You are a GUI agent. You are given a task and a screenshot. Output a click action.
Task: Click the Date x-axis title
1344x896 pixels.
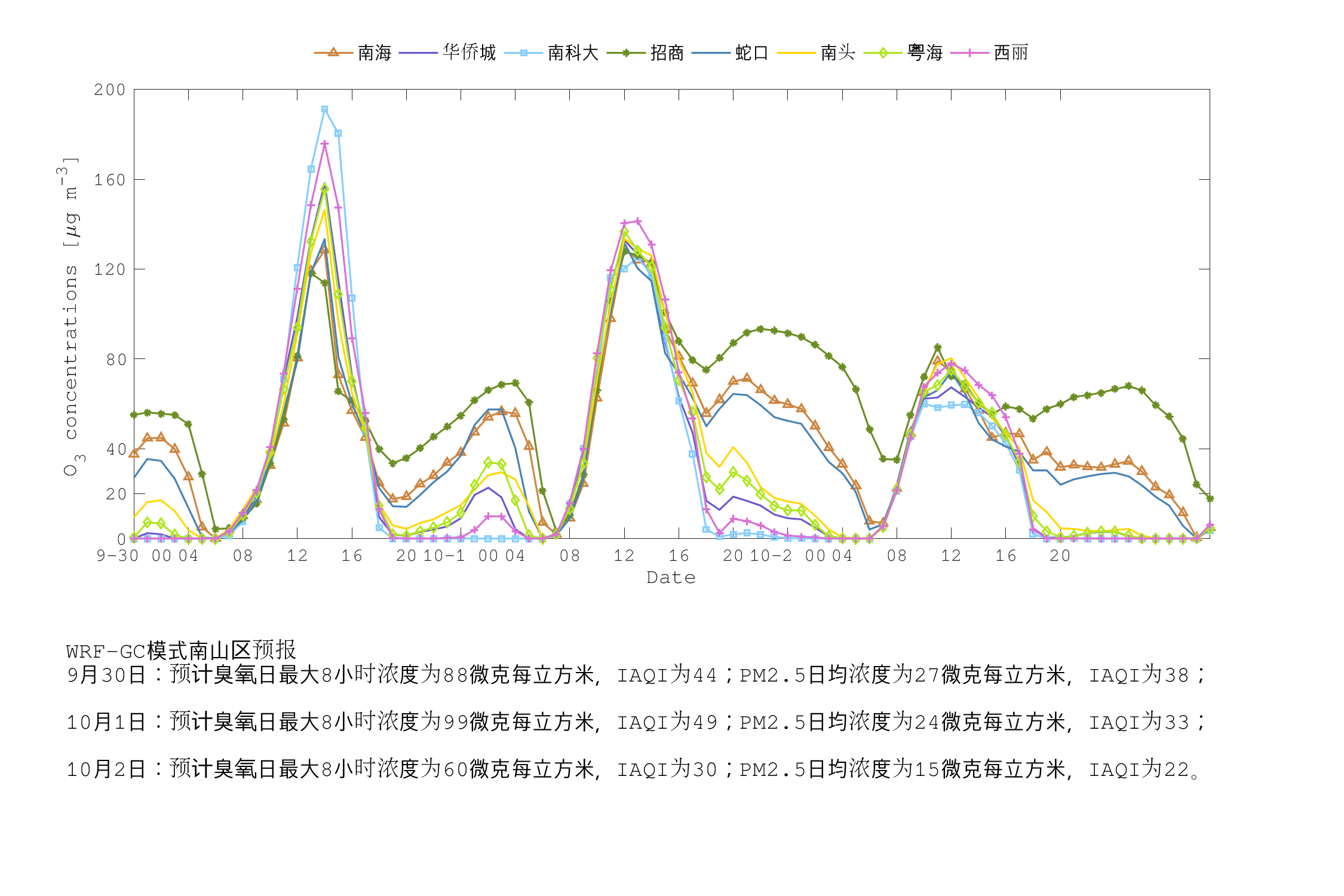coord(671,578)
